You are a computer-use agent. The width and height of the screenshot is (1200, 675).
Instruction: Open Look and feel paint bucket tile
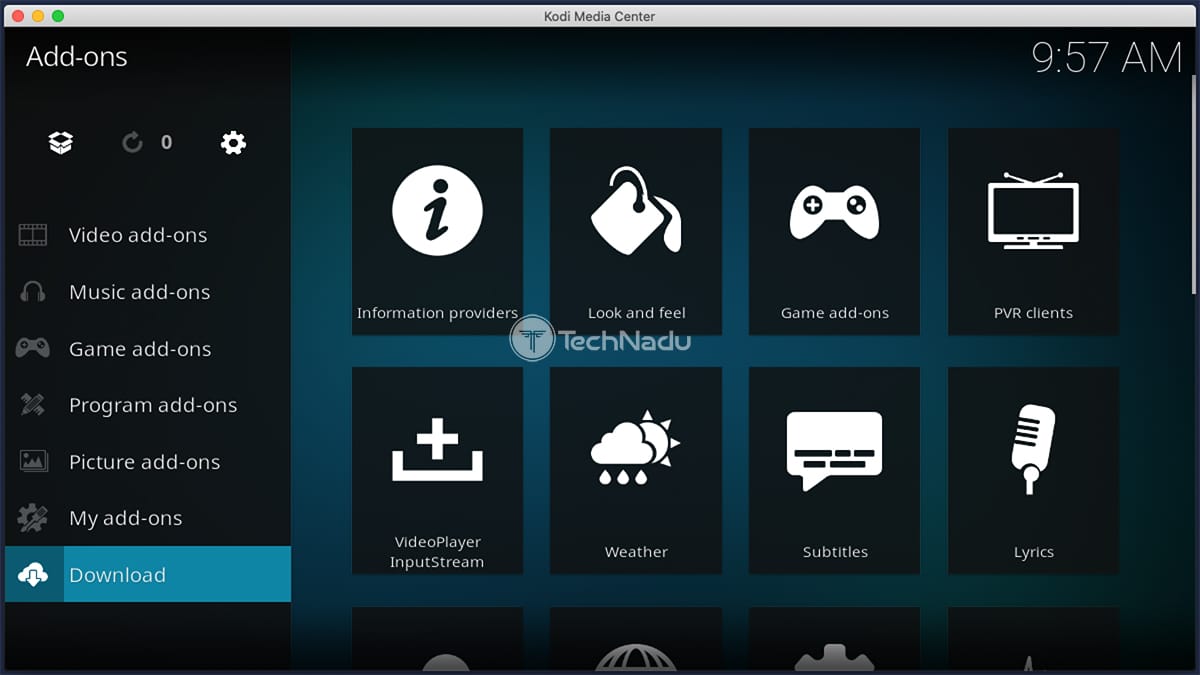(x=636, y=231)
